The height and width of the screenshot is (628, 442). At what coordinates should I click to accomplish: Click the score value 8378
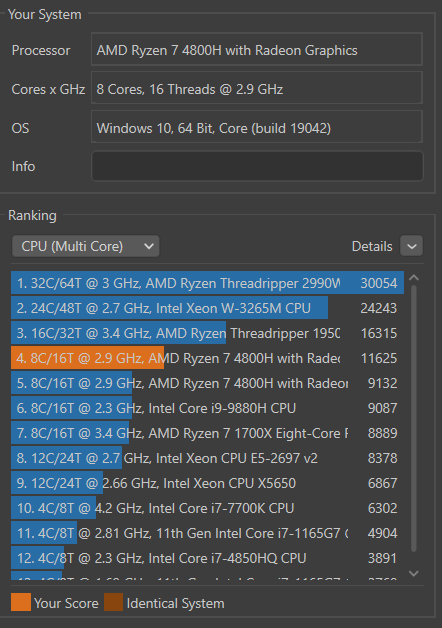382,458
